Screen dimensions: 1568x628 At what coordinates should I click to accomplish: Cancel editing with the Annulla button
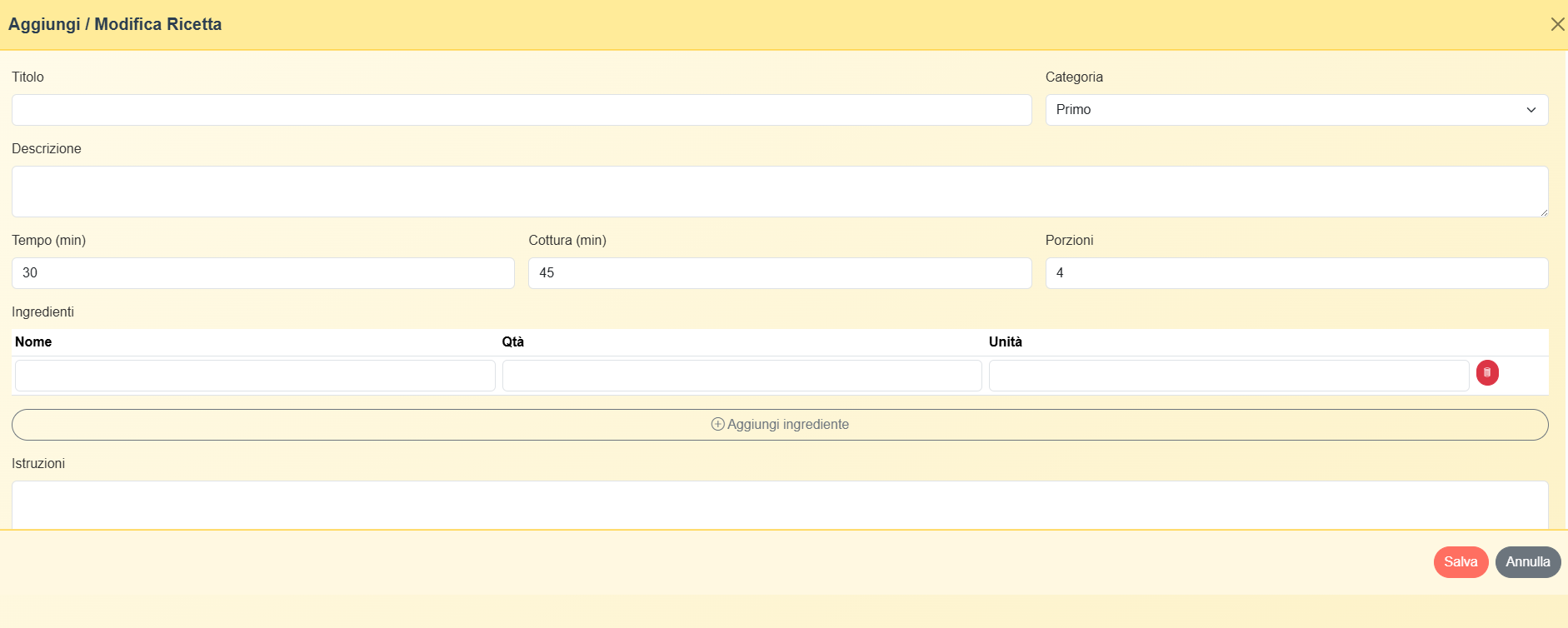pyautogui.click(x=1527, y=562)
